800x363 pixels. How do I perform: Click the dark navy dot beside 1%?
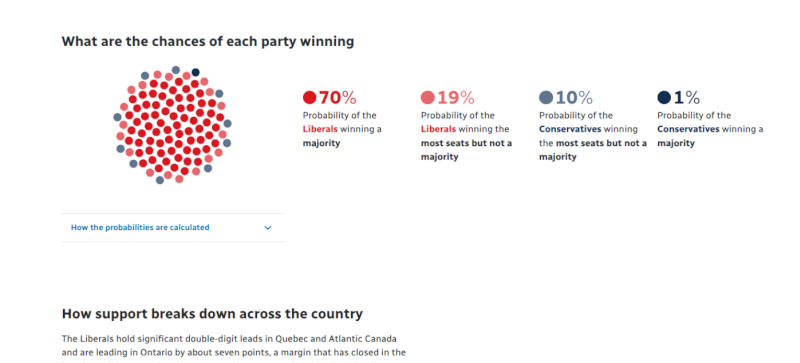664,98
